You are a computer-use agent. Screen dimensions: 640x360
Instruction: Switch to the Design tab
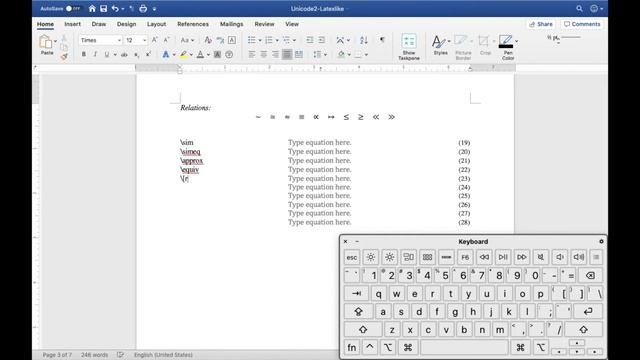(127, 24)
